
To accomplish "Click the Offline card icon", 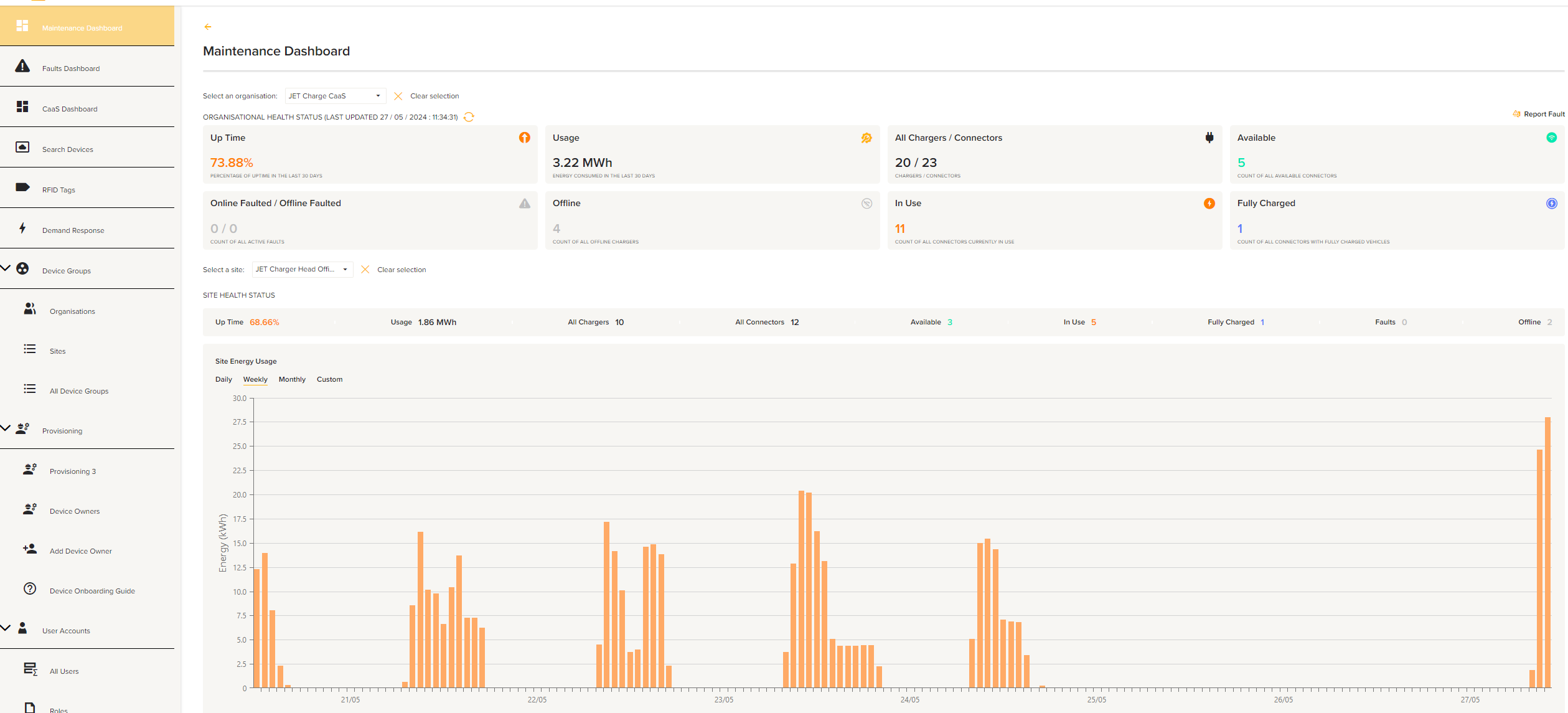I will click(866, 204).
